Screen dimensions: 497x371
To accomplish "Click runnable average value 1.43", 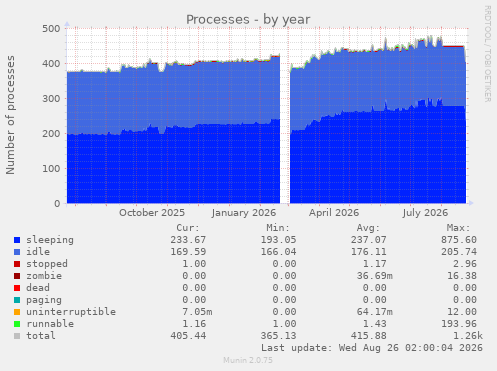I will (x=374, y=324).
